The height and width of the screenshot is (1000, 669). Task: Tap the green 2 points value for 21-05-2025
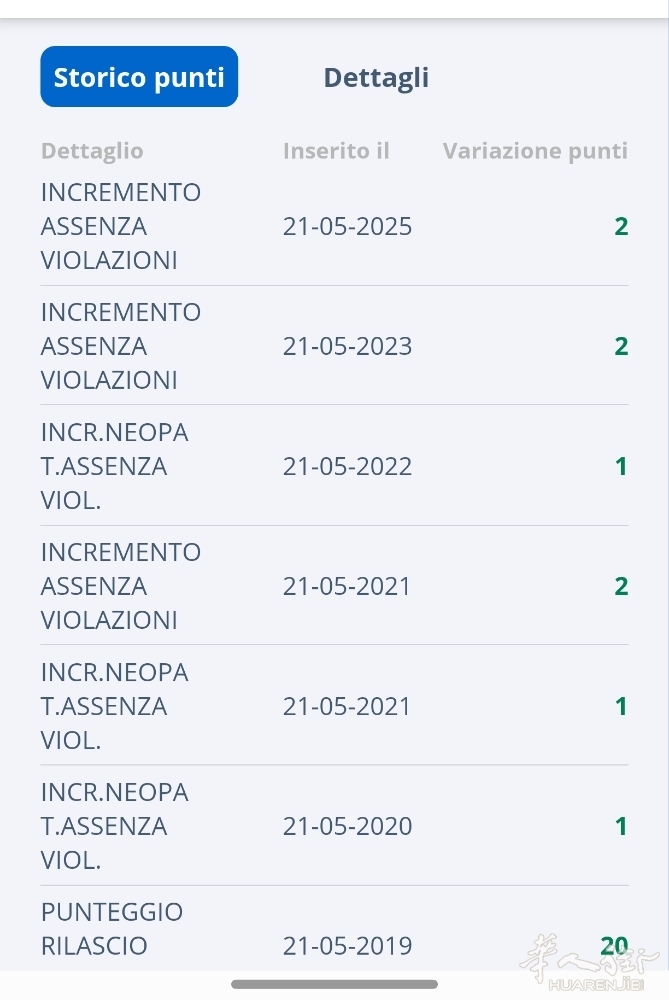click(621, 226)
